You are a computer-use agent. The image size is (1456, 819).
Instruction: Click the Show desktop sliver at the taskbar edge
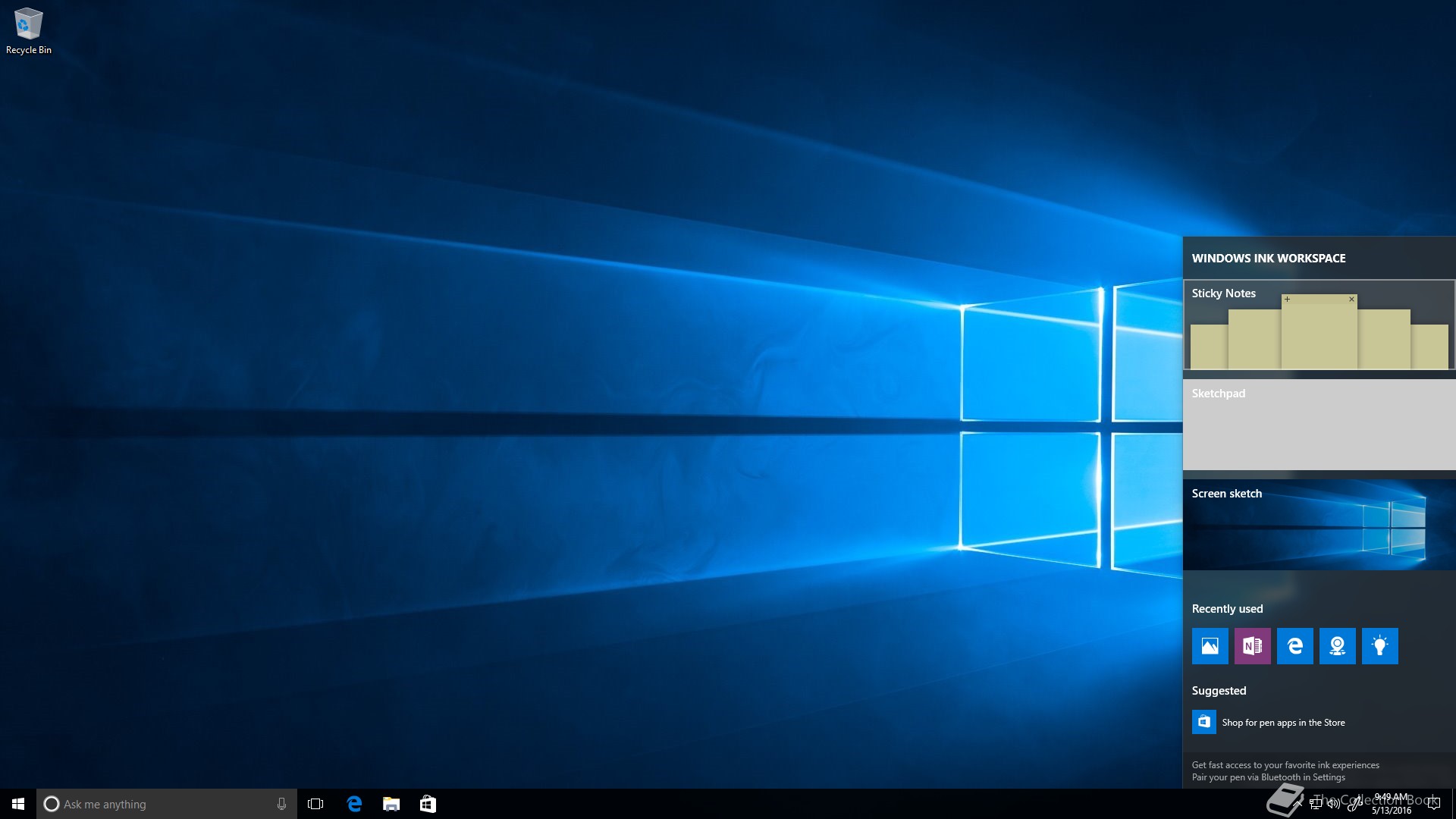(1453, 804)
